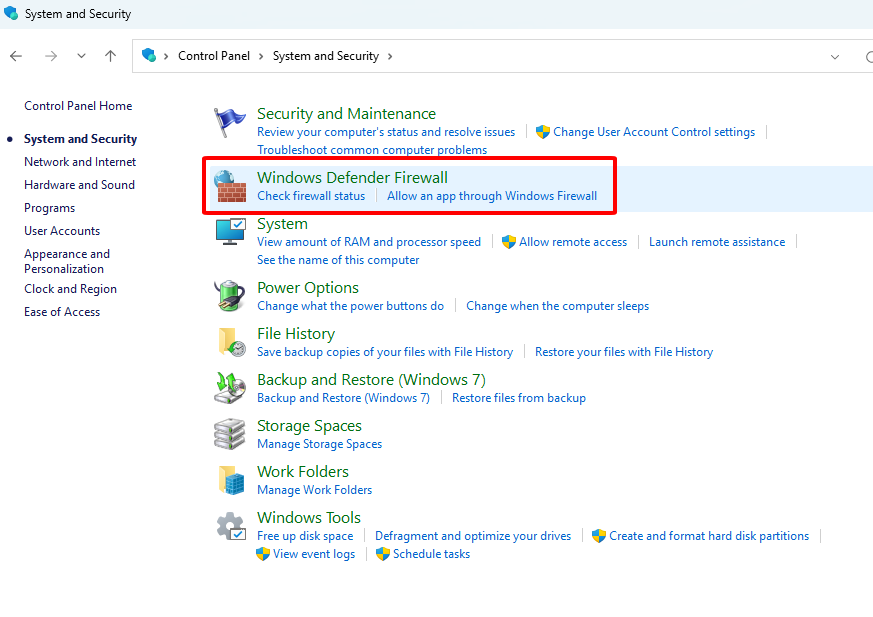The width and height of the screenshot is (873, 617).
Task: Open Network and Internet category
Action: (80, 162)
